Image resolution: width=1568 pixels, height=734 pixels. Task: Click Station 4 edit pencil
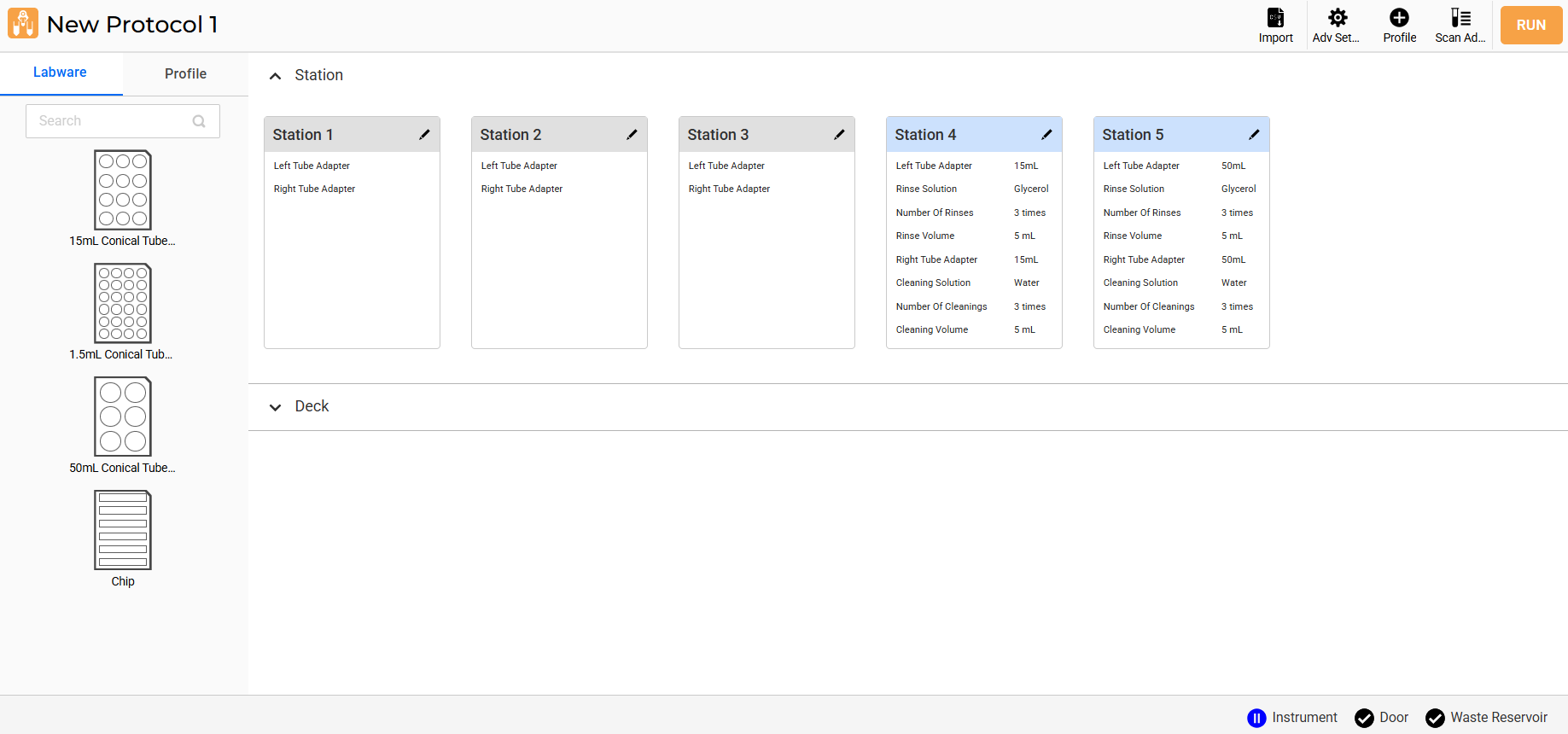pyautogui.click(x=1046, y=135)
